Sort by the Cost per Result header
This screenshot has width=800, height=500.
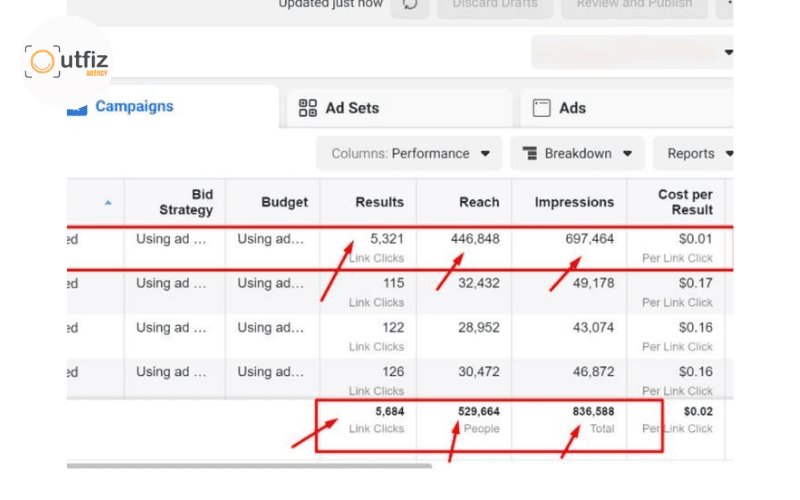coord(685,202)
